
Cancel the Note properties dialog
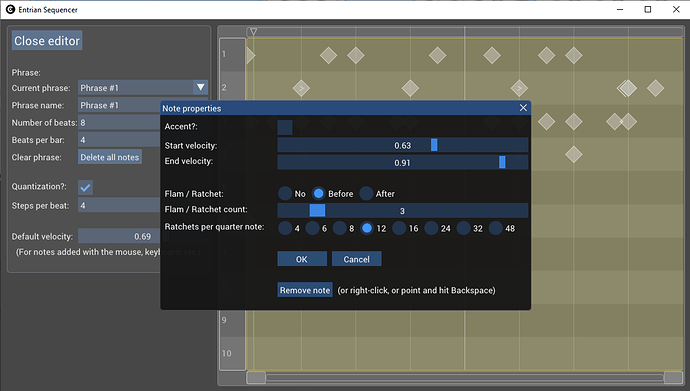pyautogui.click(x=356, y=259)
